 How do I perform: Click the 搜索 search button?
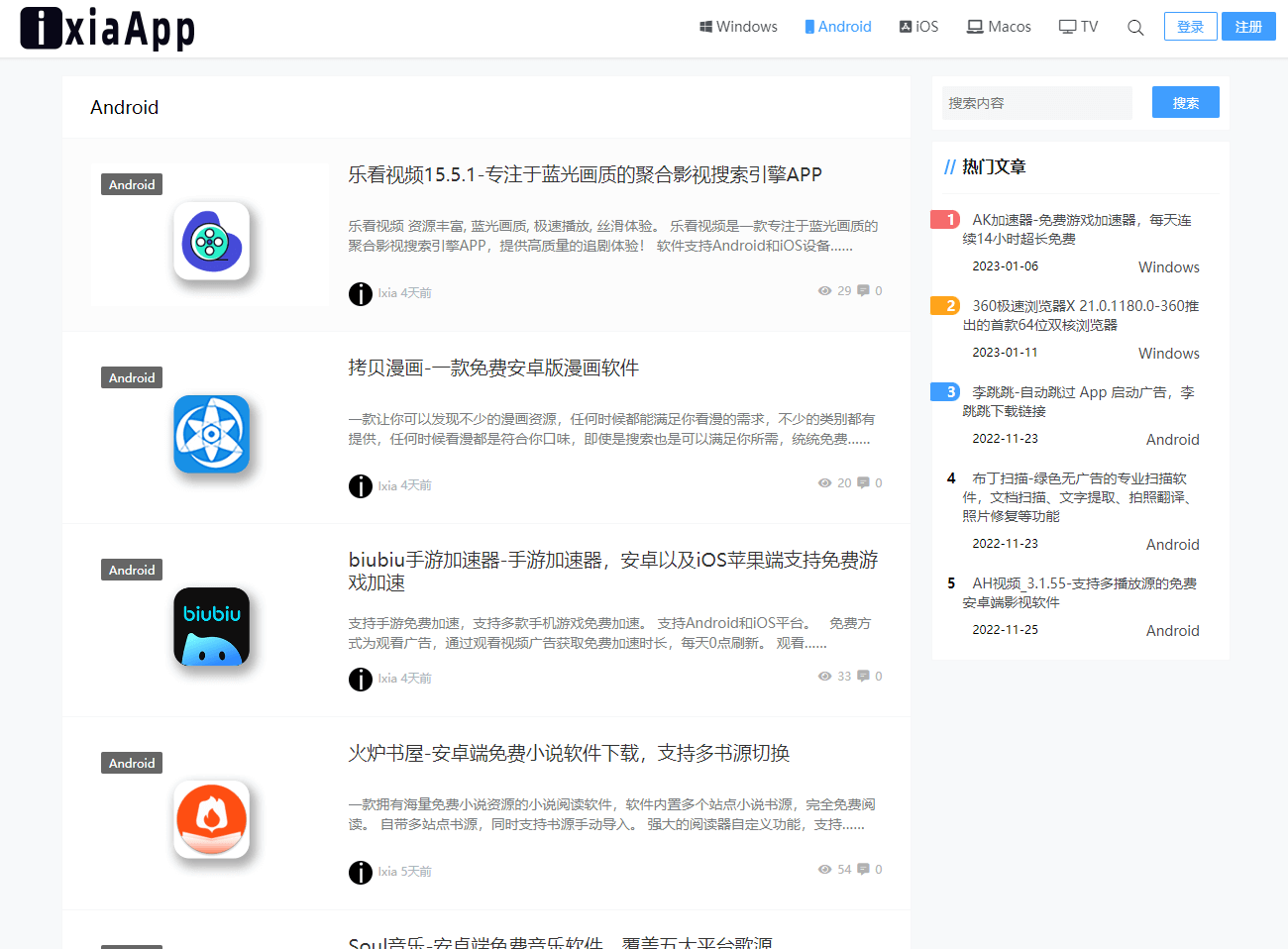pos(1185,102)
